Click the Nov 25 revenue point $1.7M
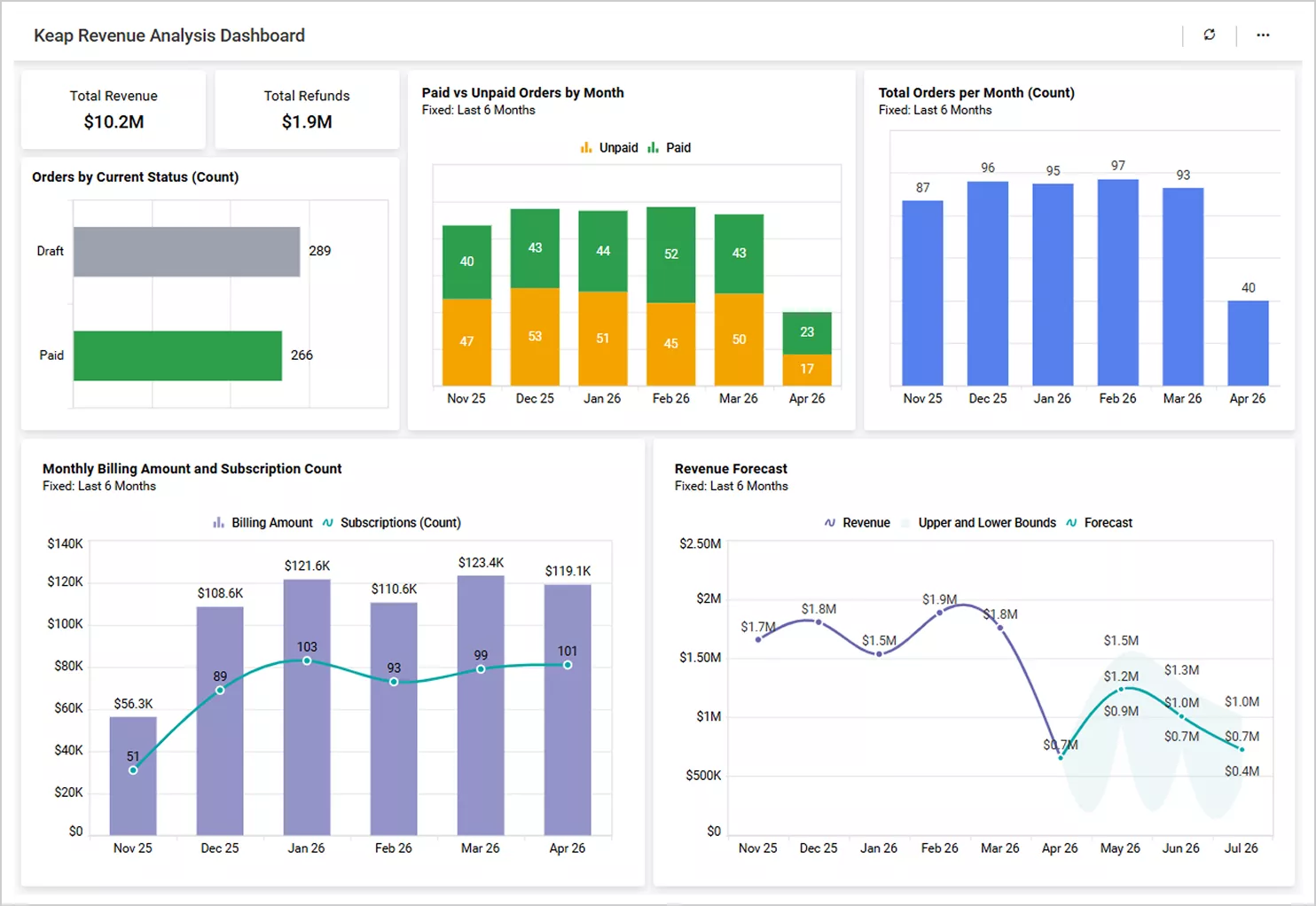The image size is (1316, 906). coord(758,639)
